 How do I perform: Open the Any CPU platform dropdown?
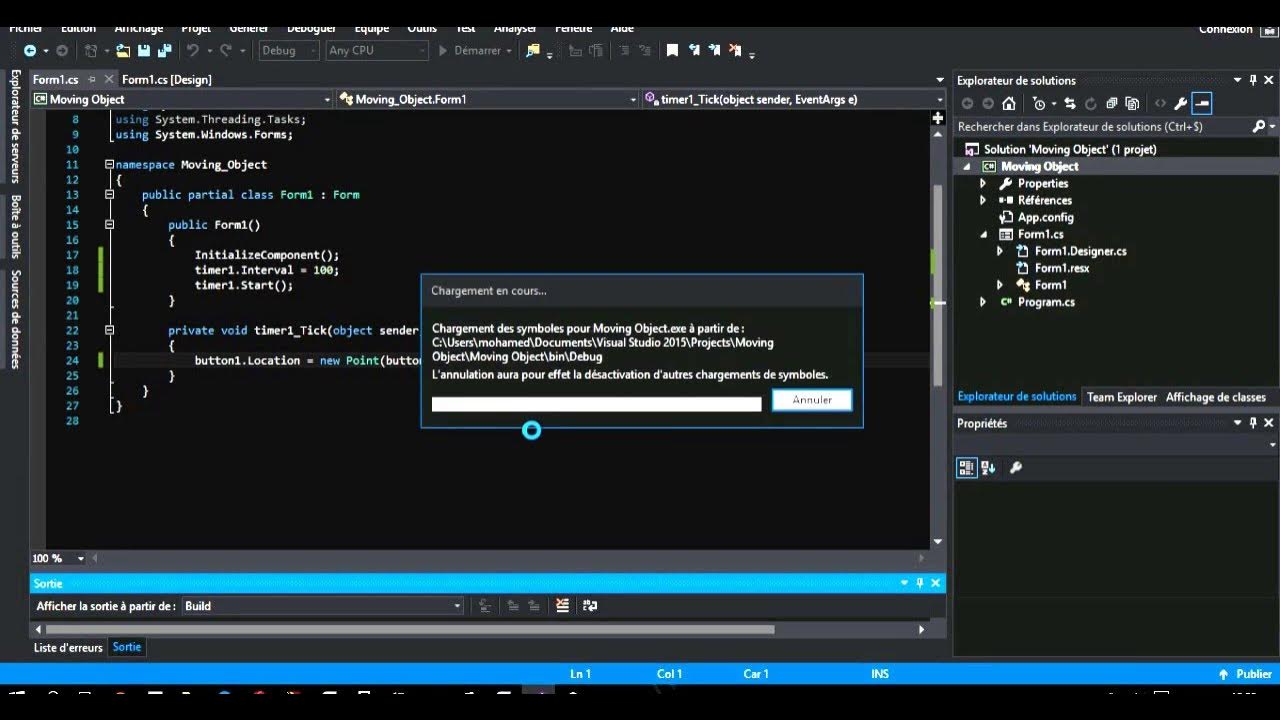(x=377, y=50)
